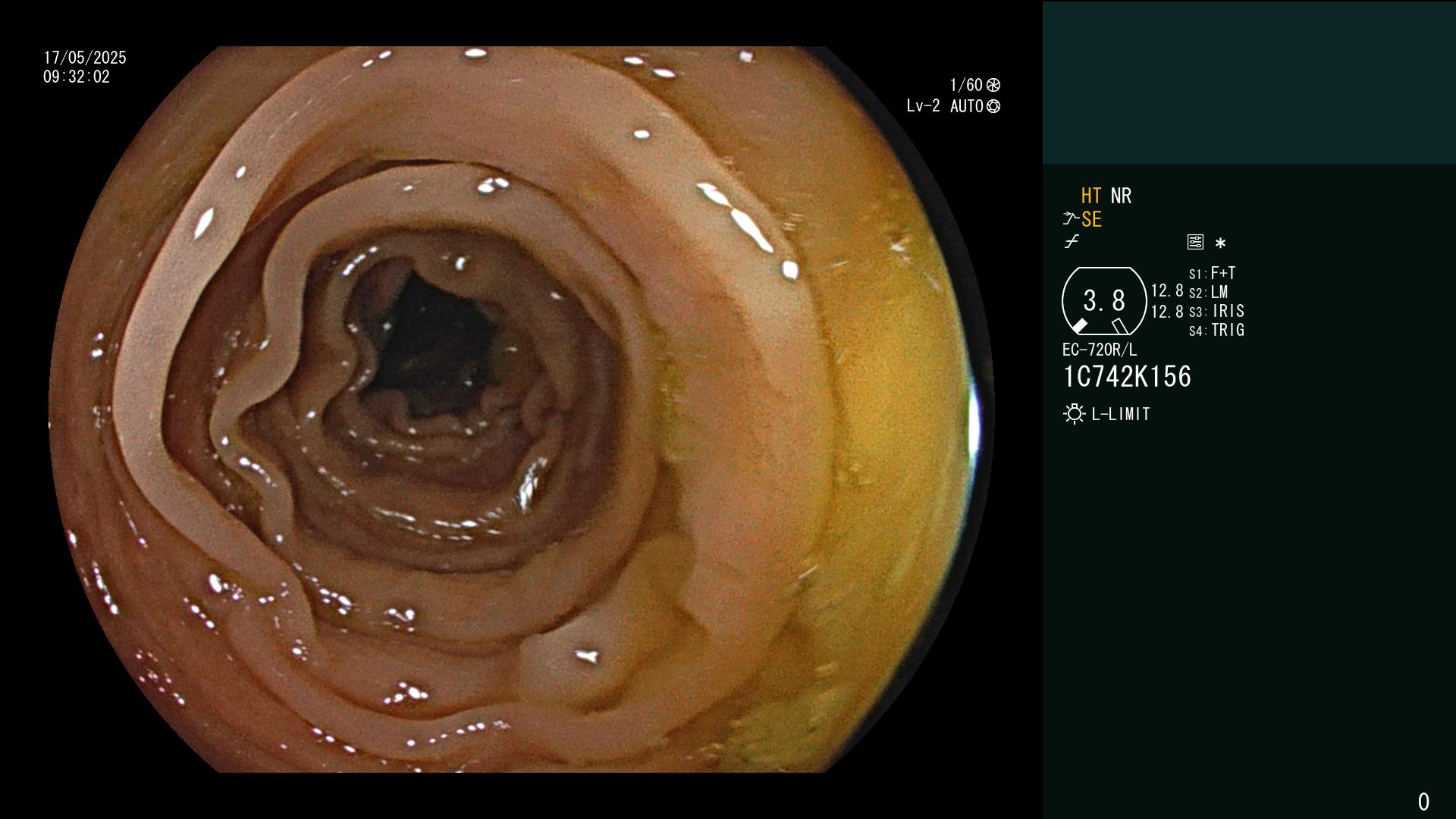
Task: Click the lamp light-limit icon
Action: 1074,414
